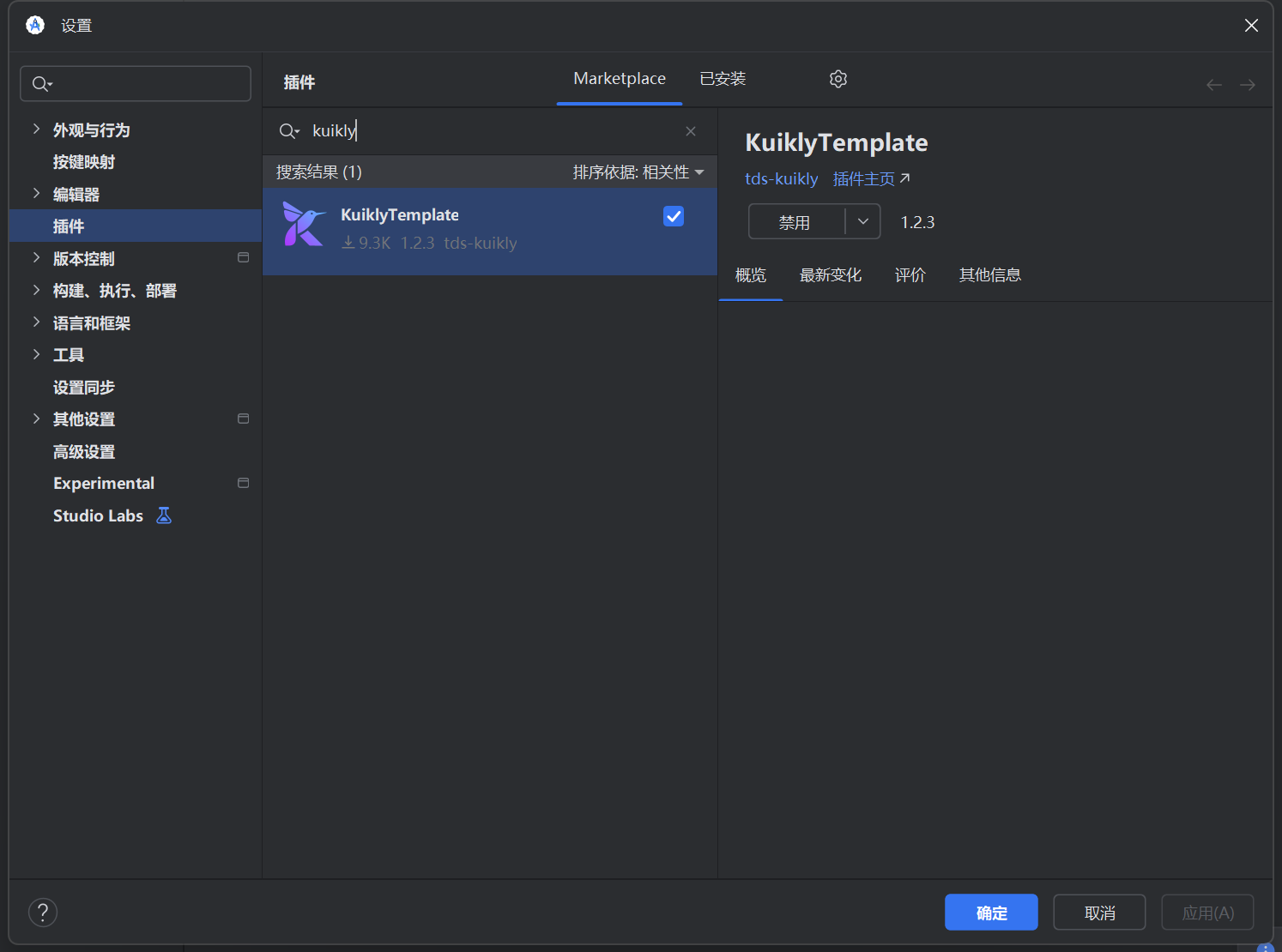Select the KuiklyTemplate search result row
Viewport: 1282px width, 952px height.
pyautogui.click(x=490, y=232)
